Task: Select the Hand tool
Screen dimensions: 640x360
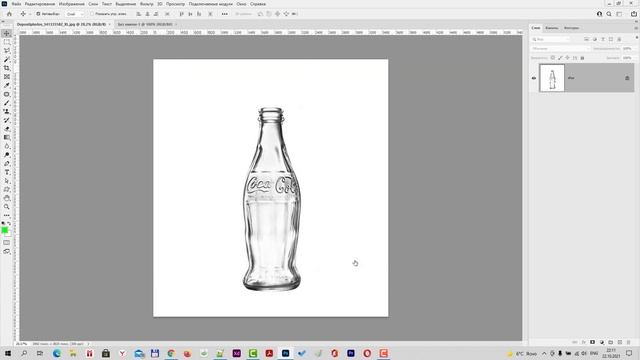Action: coord(7,198)
